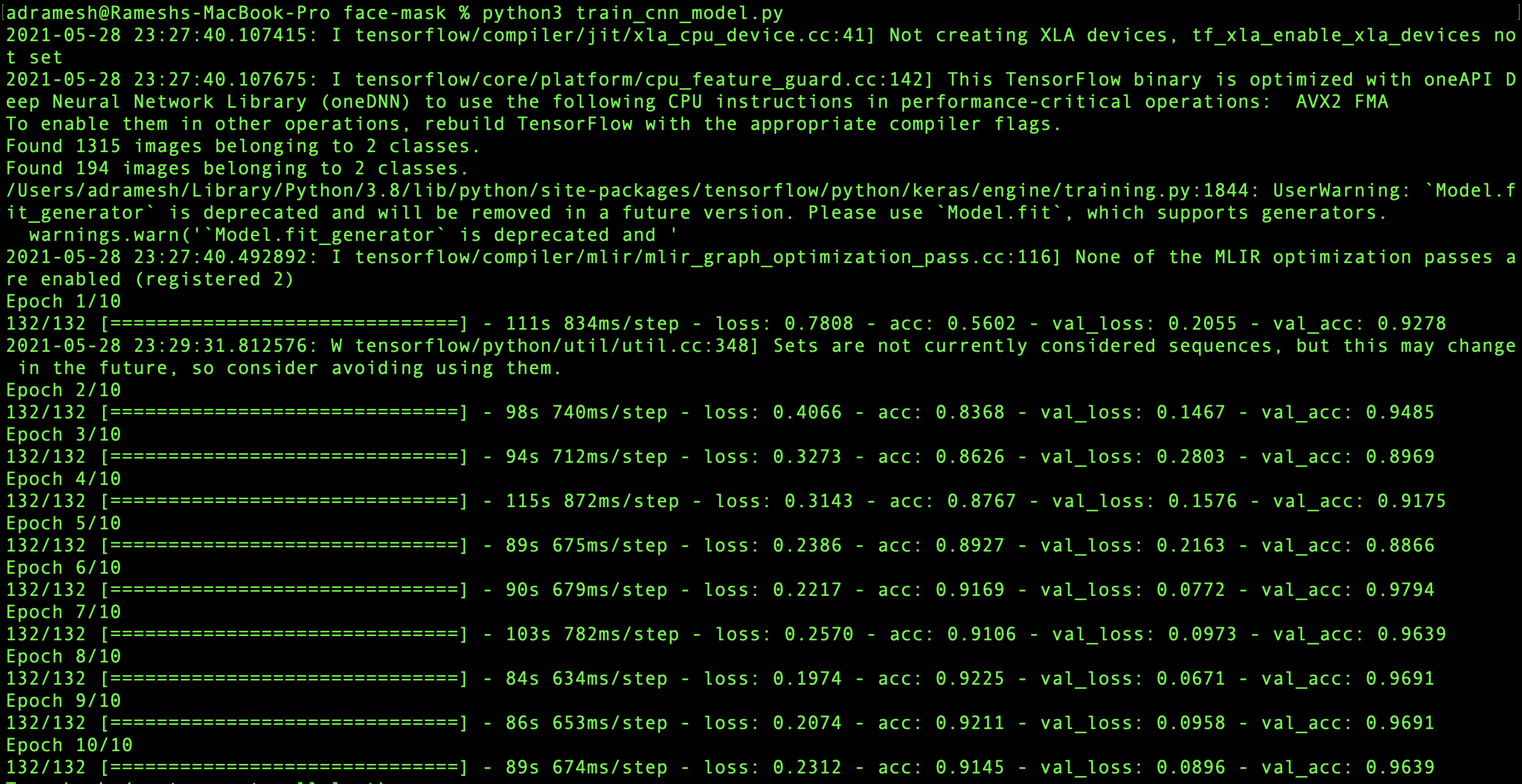Click the Epoch 10/10 progress bar

click(284, 767)
